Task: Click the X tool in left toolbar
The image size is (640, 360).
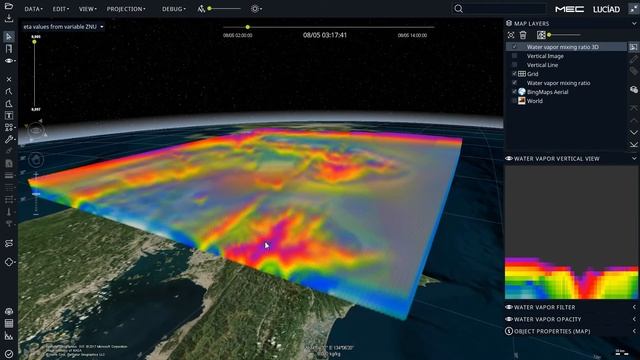Action: pyautogui.click(x=9, y=79)
